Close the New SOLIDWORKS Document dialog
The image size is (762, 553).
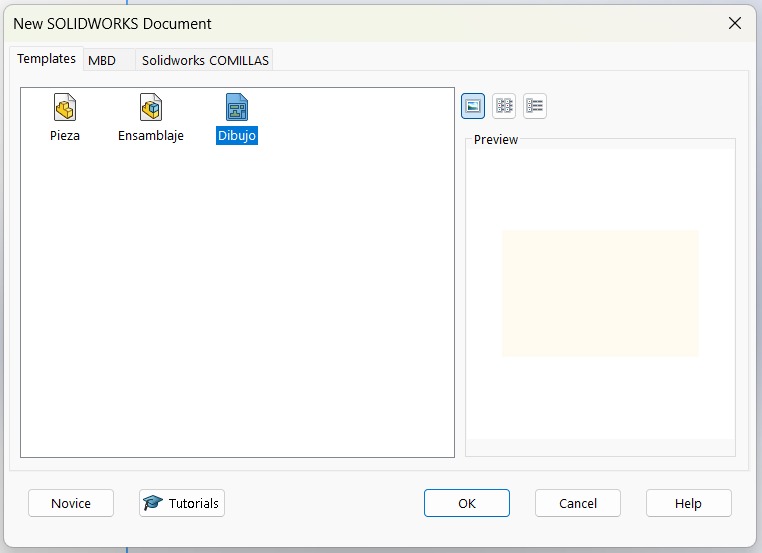pos(735,23)
